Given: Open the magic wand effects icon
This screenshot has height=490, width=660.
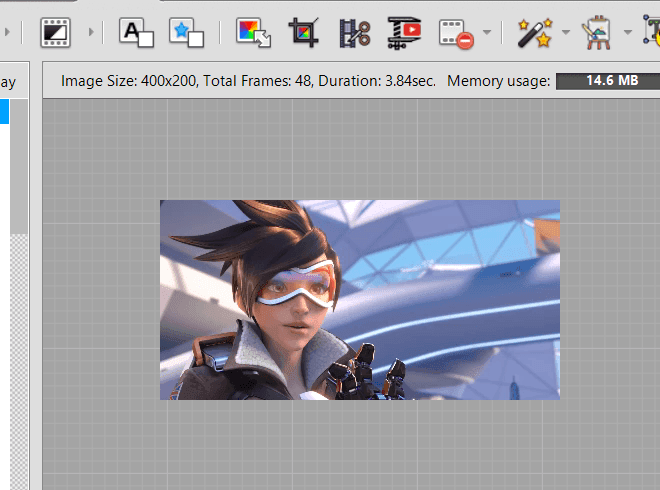Looking at the screenshot, I should click(535, 32).
